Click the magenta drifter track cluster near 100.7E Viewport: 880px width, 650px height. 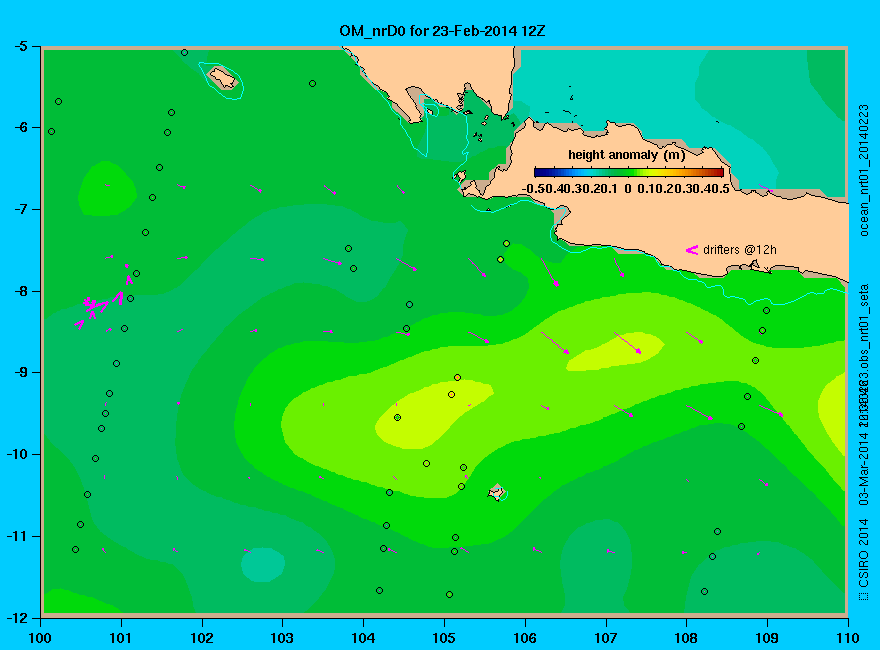click(x=99, y=306)
